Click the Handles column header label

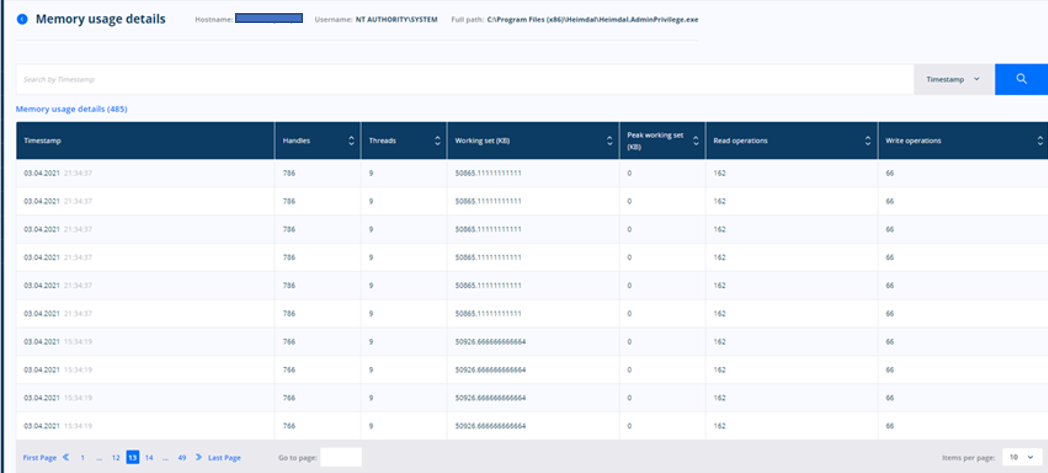click(x=297, y=141)
